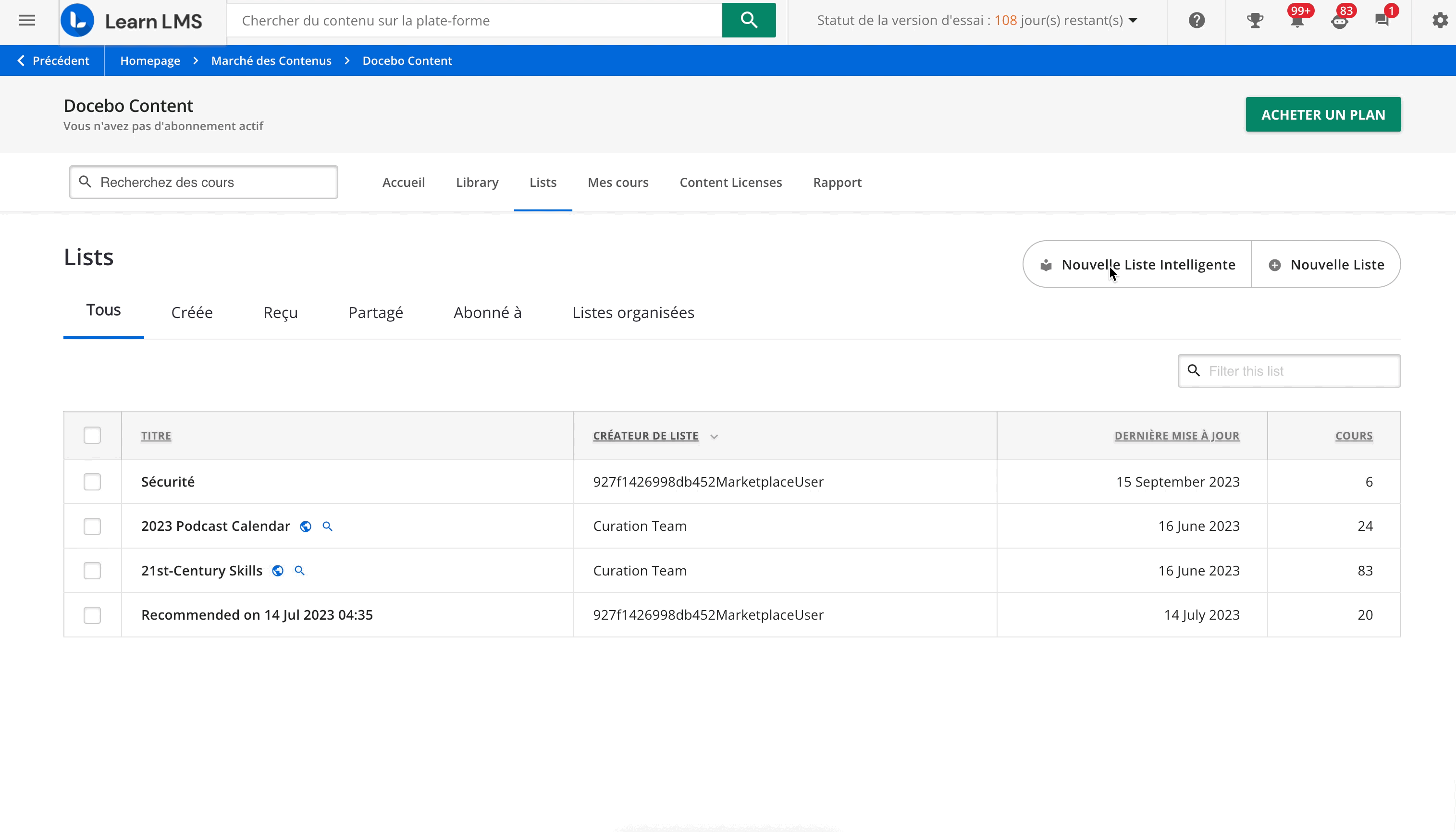Screen dimensions: 1456x832
Task: Switch to the Library tab
Action: 477,182
